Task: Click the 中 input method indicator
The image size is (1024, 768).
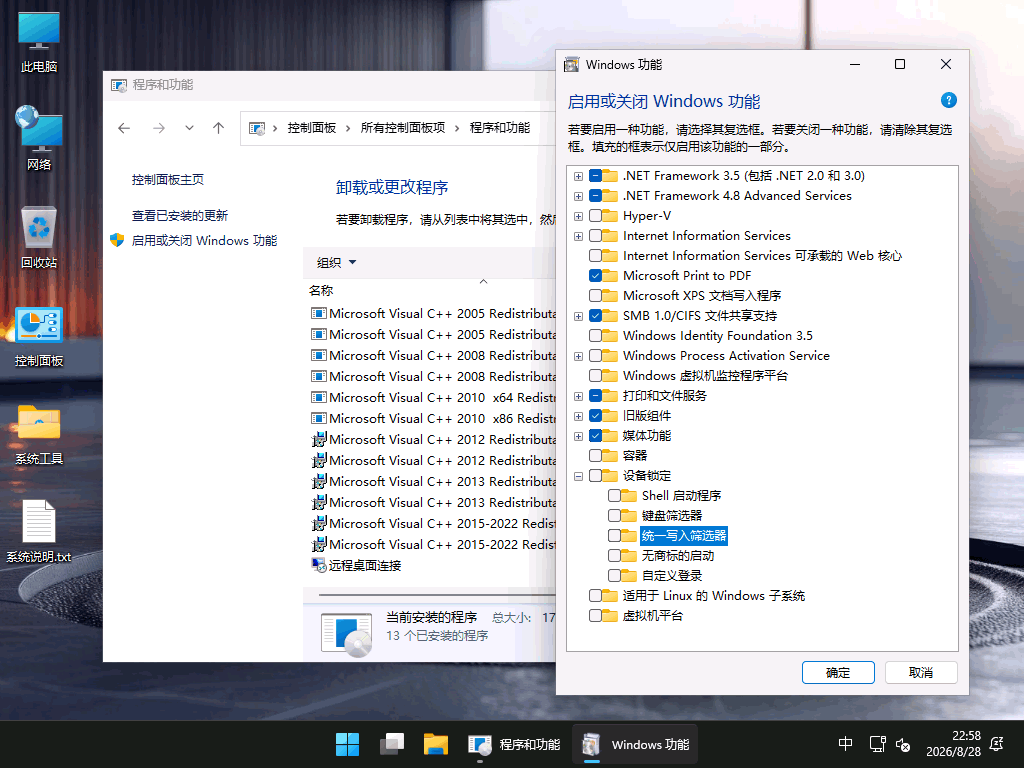Action: [845, 744]
